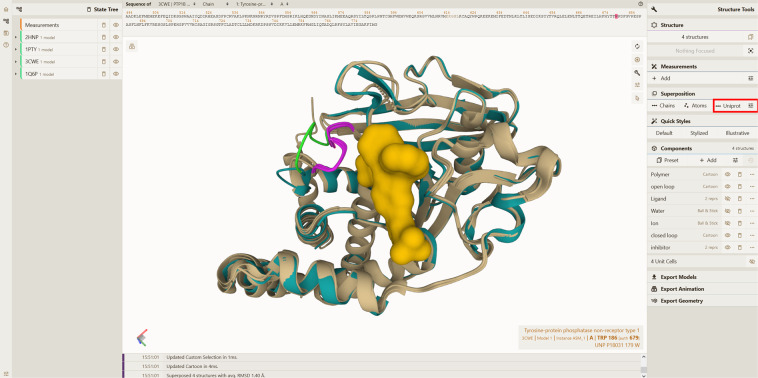Click the highlighted pink residue in sequence

point(616,16)
